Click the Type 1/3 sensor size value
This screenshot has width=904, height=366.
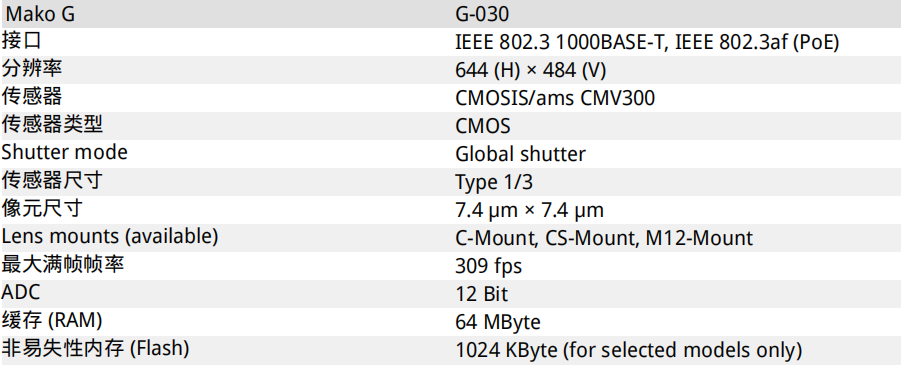[x=494, y=182]
